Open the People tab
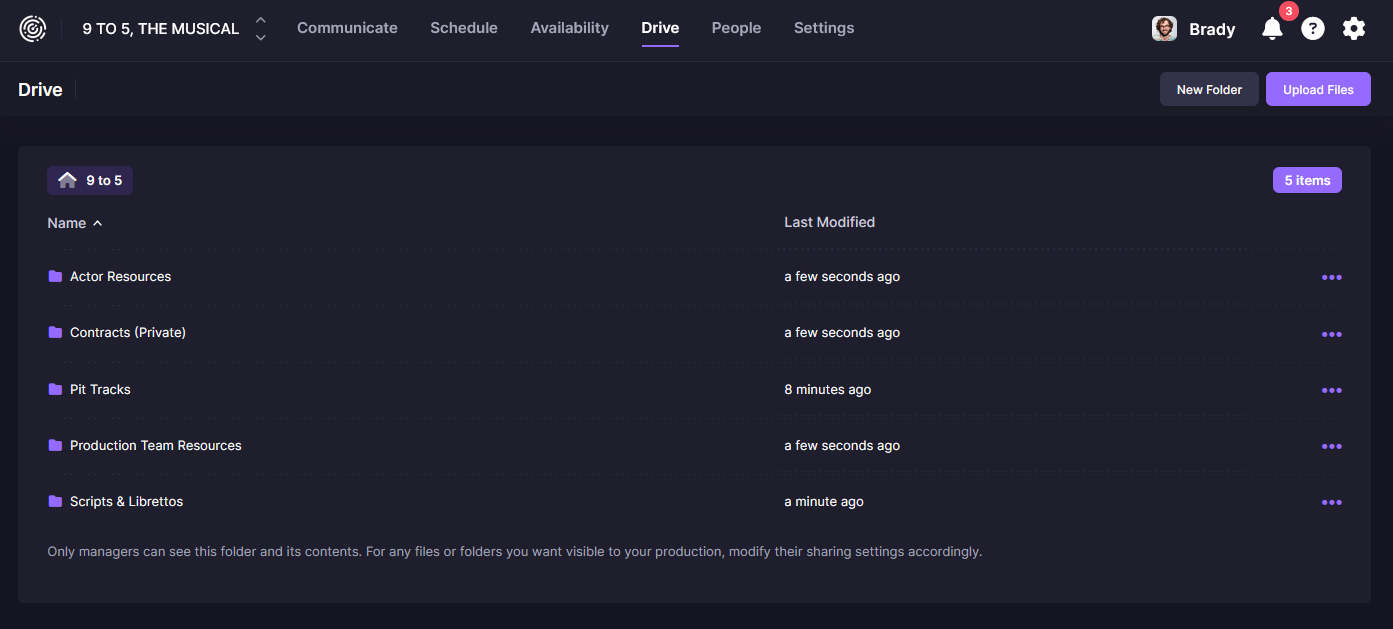Image resolution: width=1393 pixels, height=629 pixels. (736, 28)
